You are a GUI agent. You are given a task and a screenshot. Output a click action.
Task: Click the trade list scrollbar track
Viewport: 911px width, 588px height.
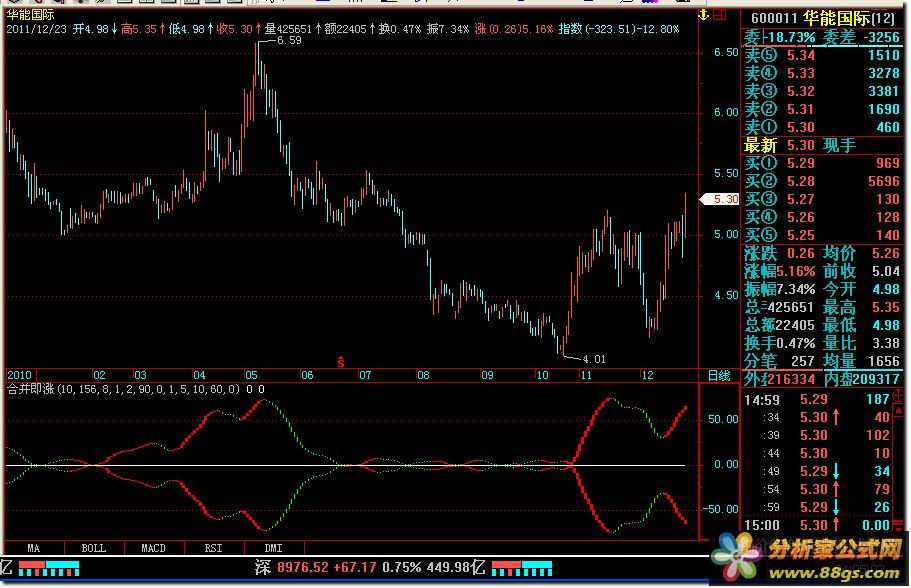point(899,468)
